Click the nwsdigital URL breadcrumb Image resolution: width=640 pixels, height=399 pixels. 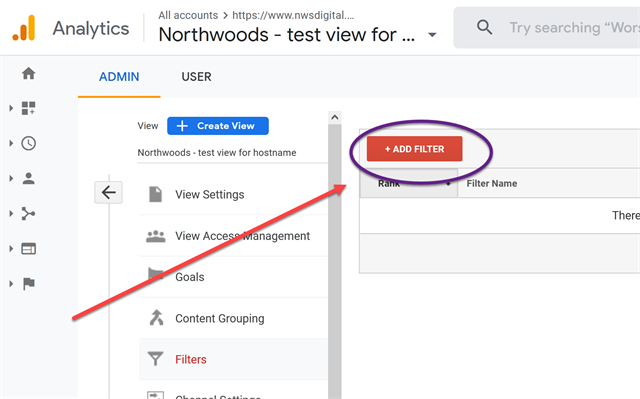(293, 16)
